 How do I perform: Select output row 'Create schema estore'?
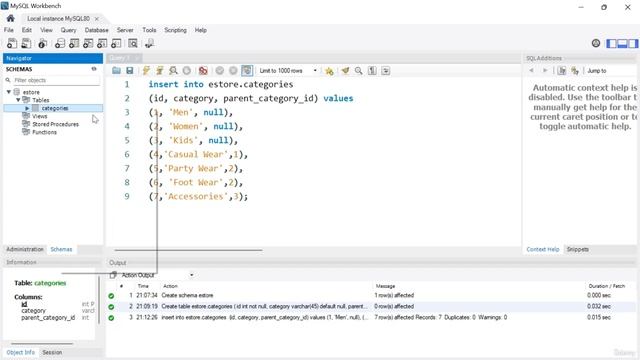point(371,296)
